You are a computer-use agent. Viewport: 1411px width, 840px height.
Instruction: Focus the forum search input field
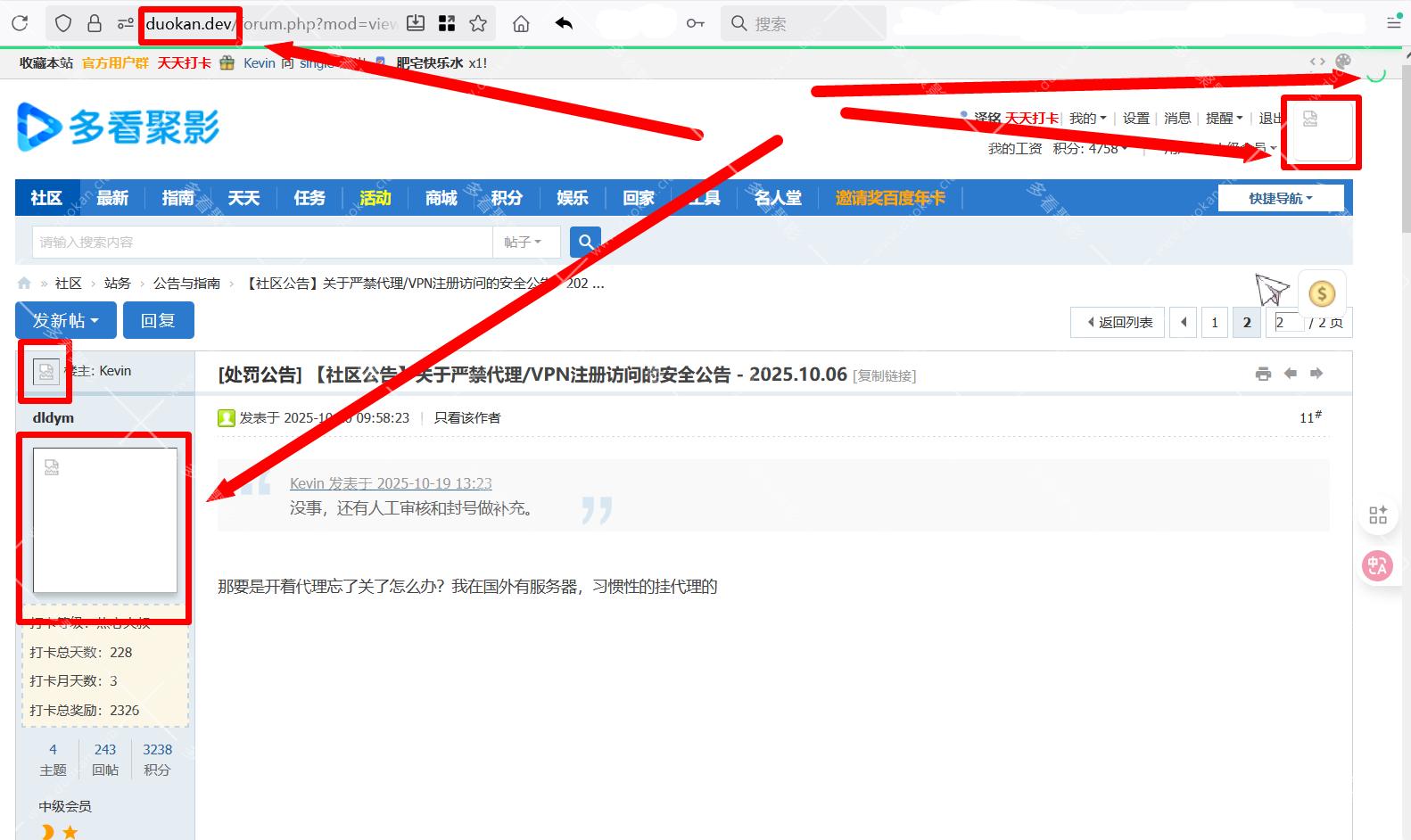[262, 242]
